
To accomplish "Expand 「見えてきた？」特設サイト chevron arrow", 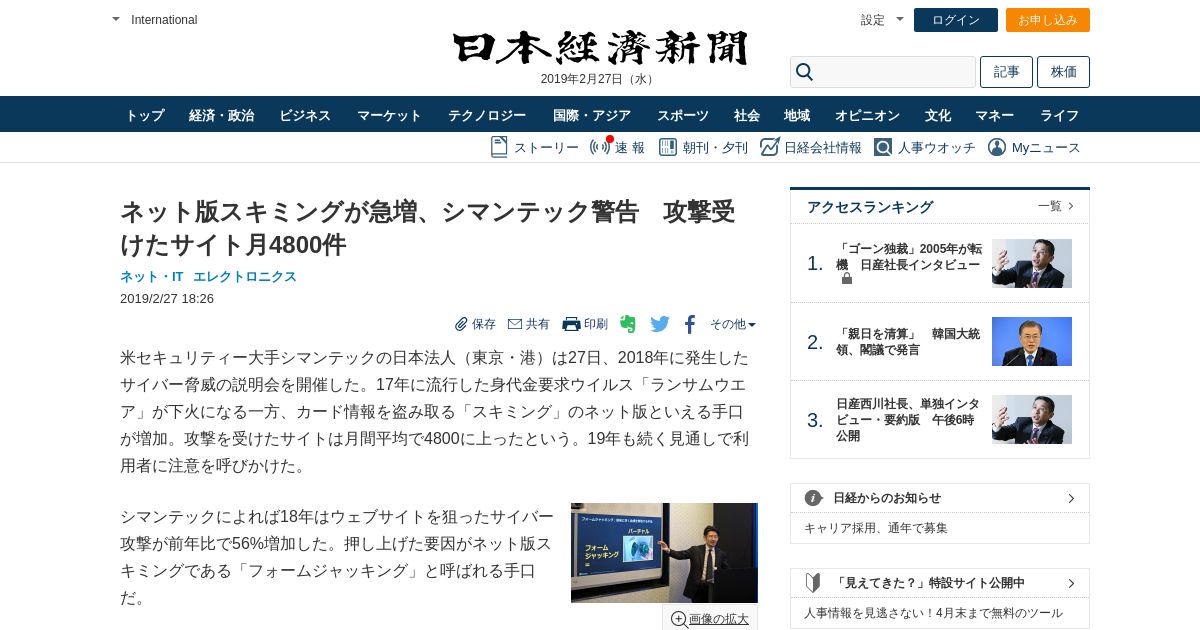I will tap(1071, 583).
